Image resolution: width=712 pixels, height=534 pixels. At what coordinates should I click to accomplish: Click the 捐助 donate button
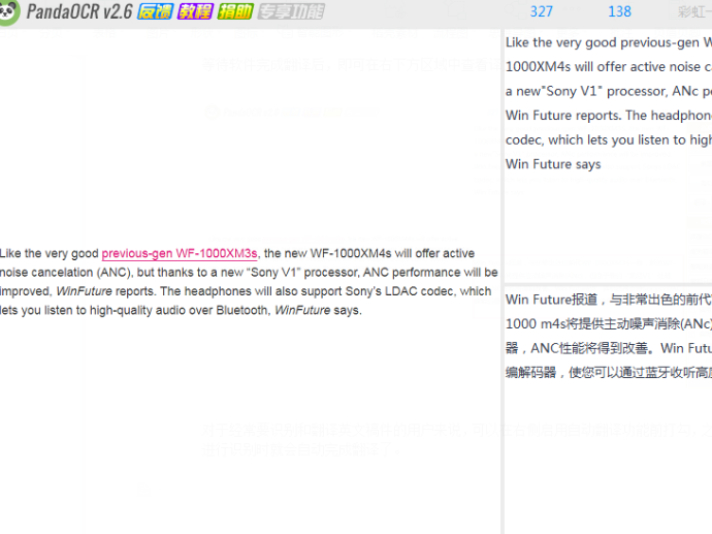click(x=235, y=11)
